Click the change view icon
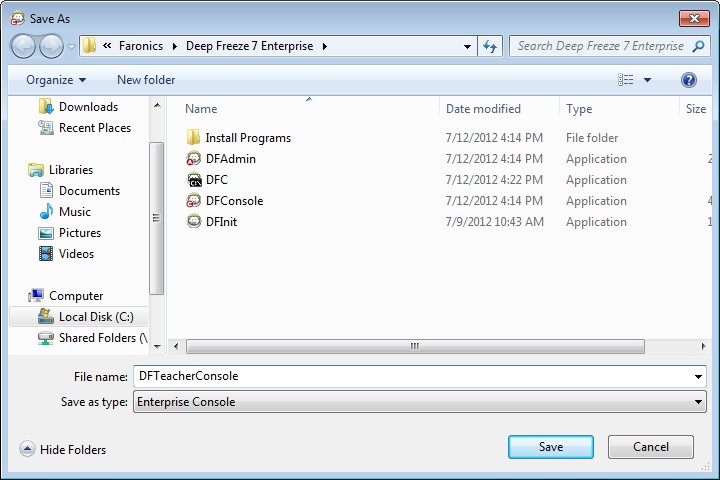720x480 pixels. coord(625,80)
